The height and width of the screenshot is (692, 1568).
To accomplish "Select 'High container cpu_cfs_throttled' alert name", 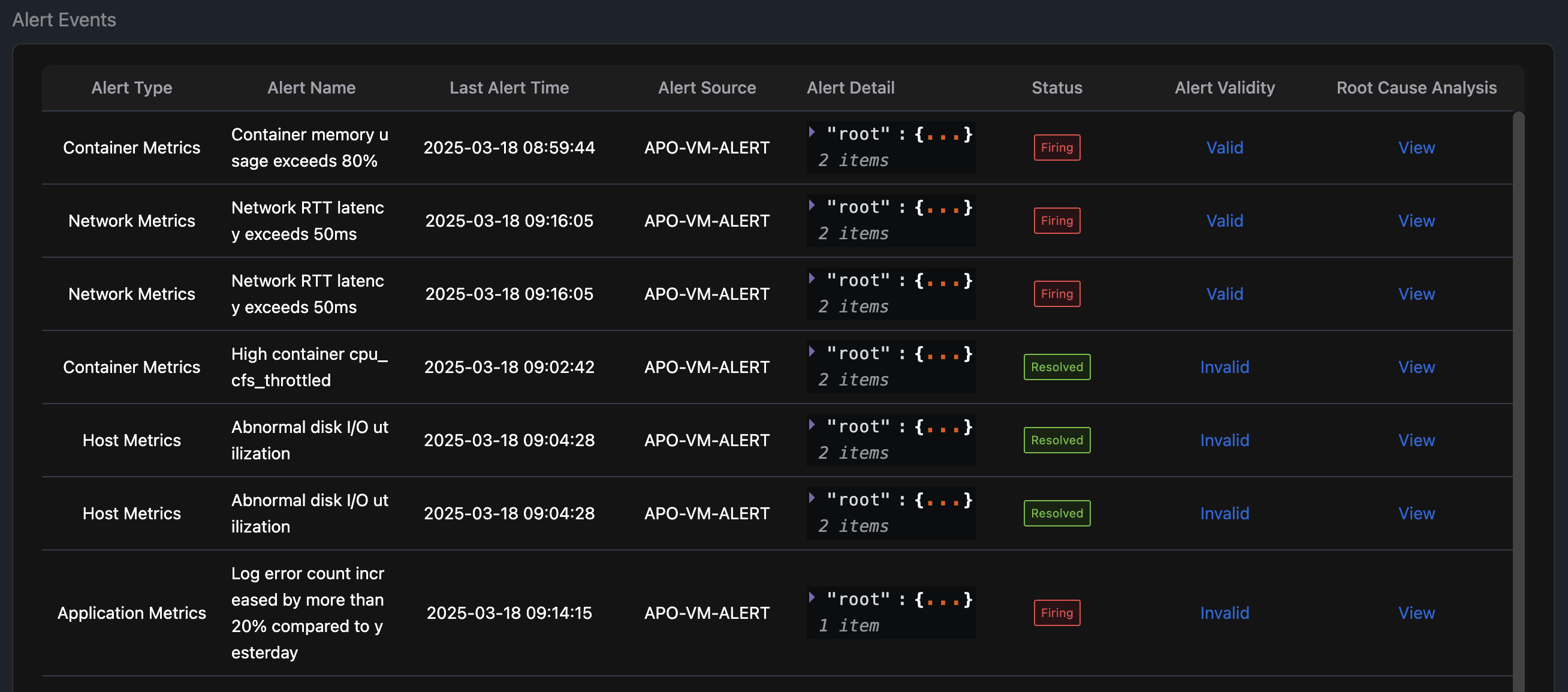I will tap(310, 367).
